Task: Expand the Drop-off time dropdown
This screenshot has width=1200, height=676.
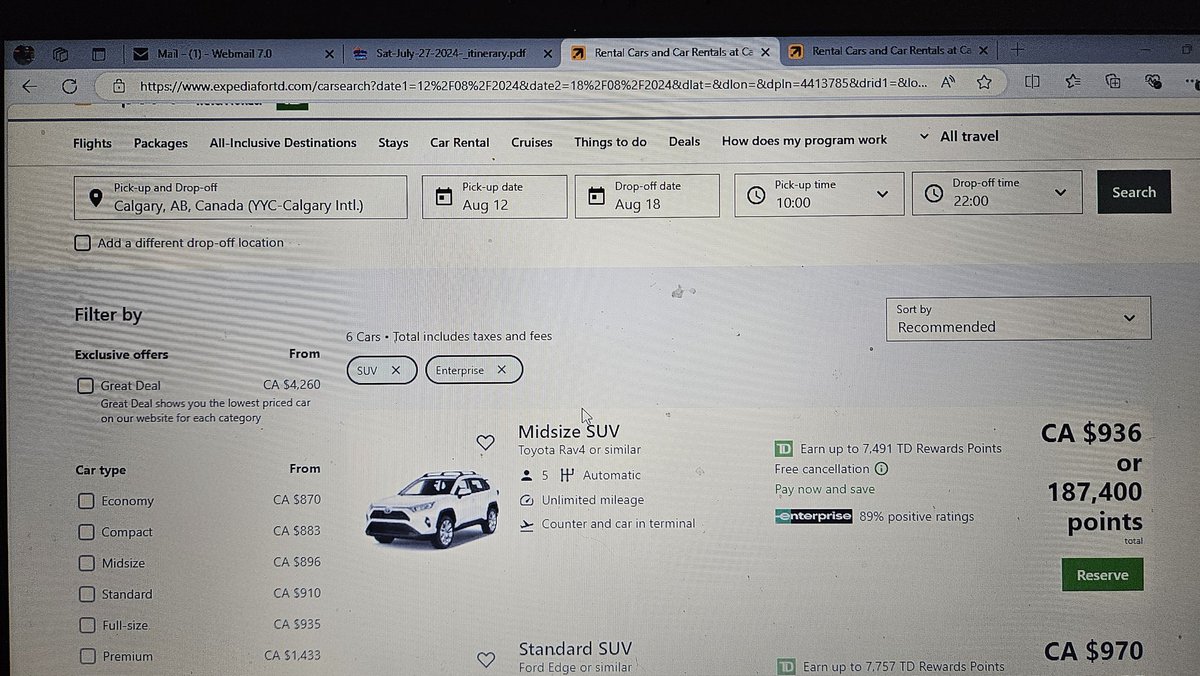Action: 1060,192
